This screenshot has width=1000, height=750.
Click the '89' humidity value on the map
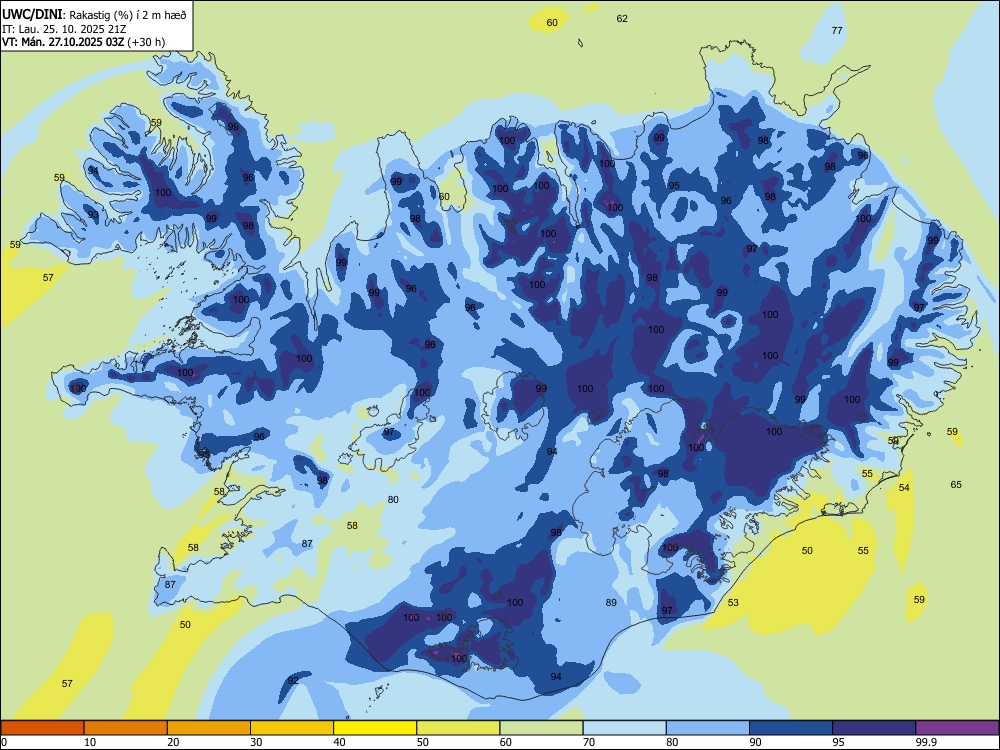coord(611,602)
